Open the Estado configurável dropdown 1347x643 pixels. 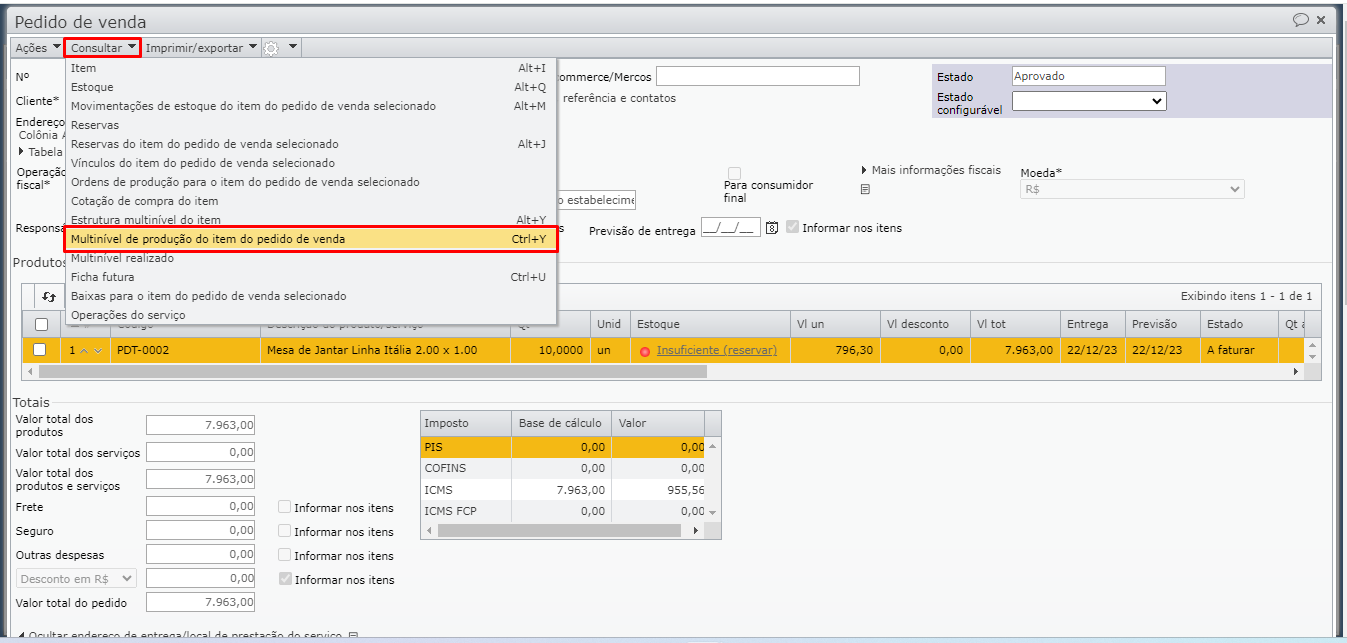pyautogui.click(x=1089, y=101)
